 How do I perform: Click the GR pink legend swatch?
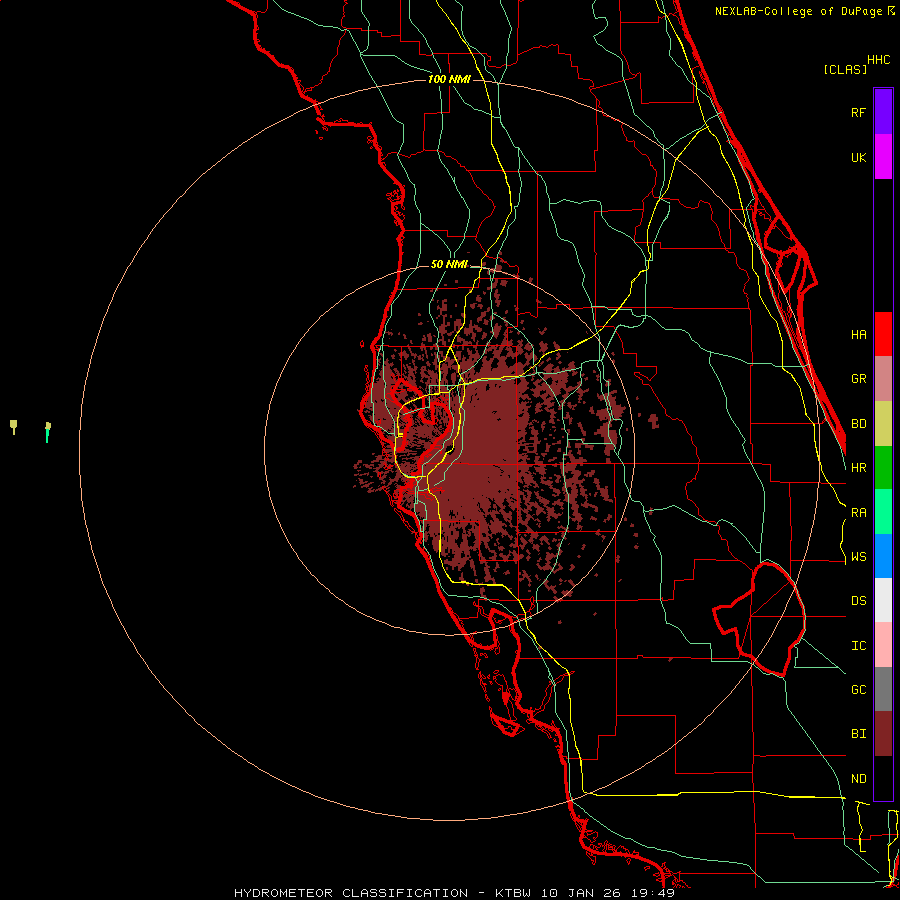pos(883,379)
